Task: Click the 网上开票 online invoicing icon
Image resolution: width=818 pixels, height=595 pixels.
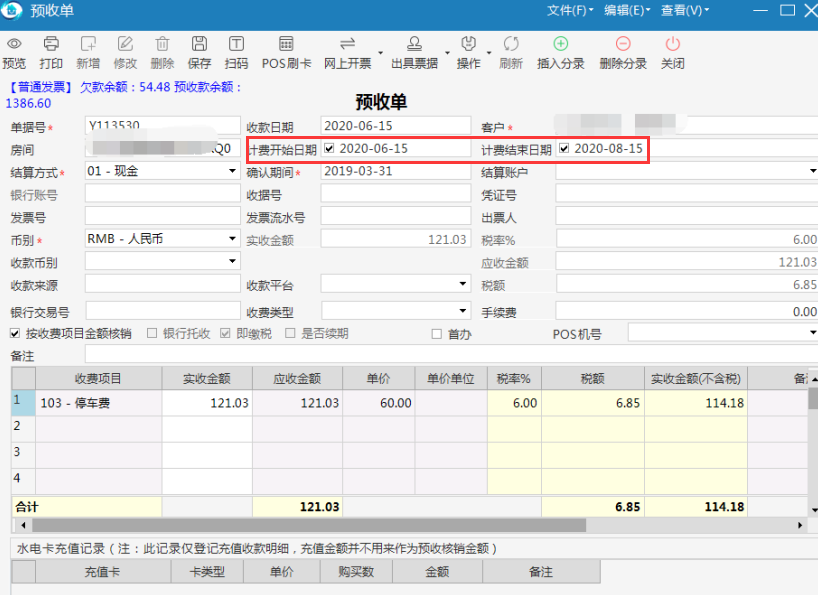Action: (x=347, y=44)
